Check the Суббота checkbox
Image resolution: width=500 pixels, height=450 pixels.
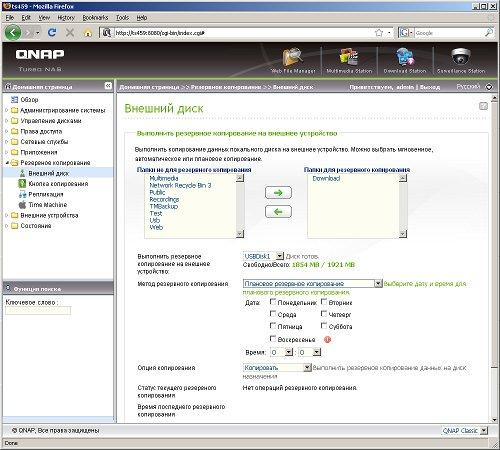point(324,326)
